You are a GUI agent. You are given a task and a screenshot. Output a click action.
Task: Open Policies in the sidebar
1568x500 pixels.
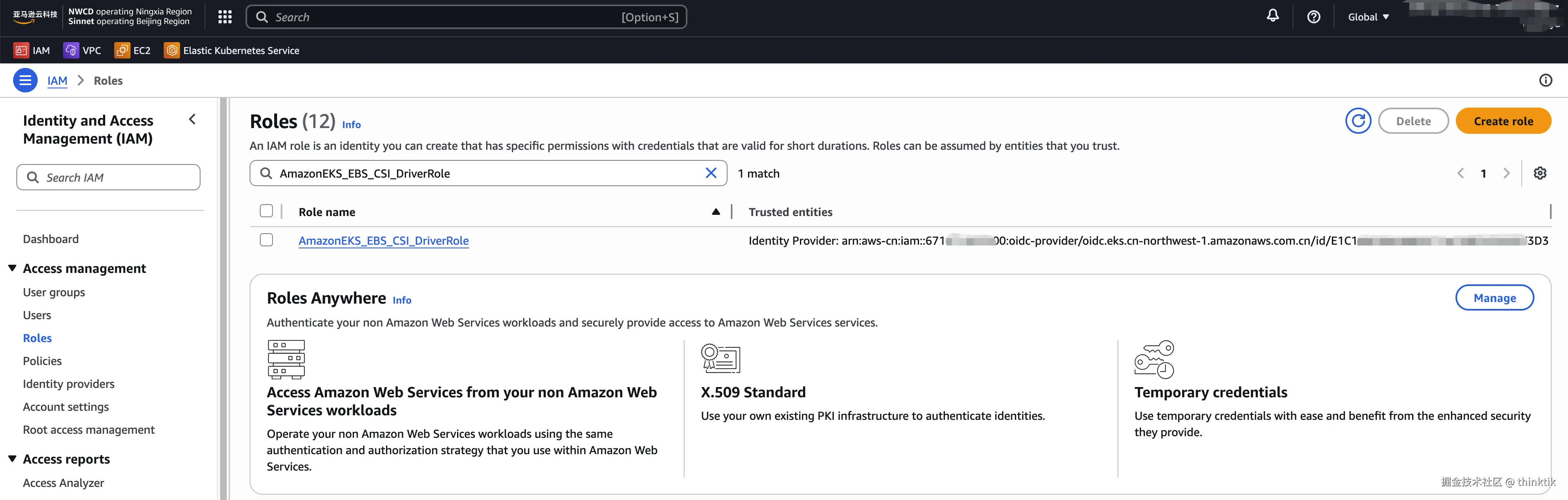click(x=42, y=361)
